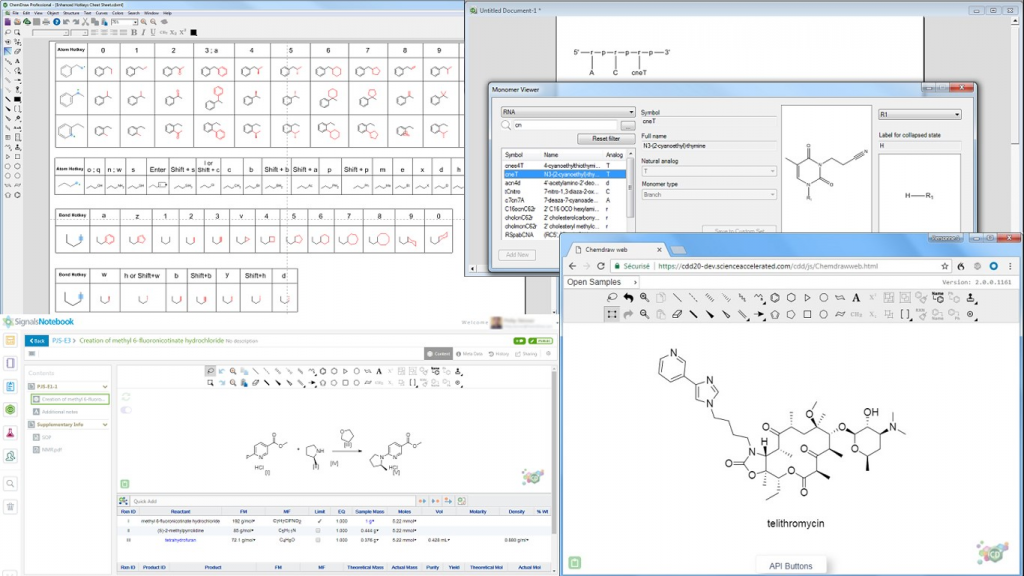The image size is (1024, 576).
Task: Select the benzene ring tool in ChemDraw web
Action: [x=775, y=298]
